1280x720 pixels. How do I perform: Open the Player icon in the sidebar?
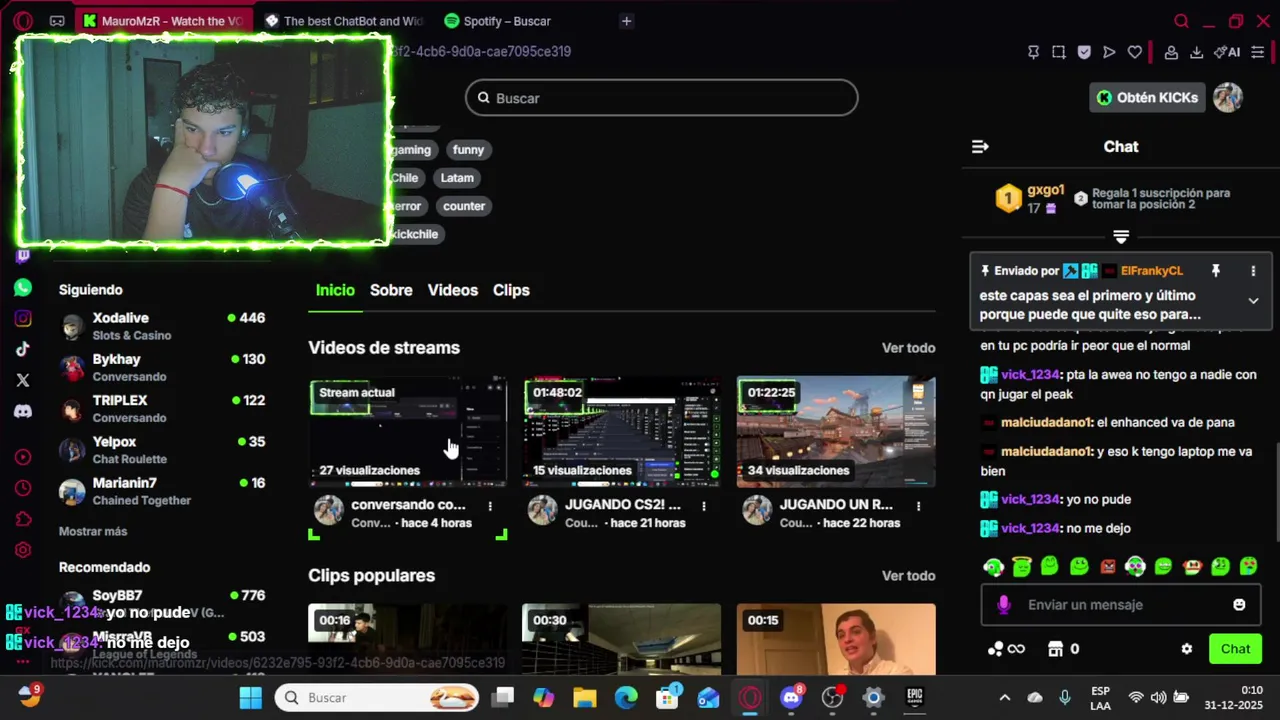[23, 457]
